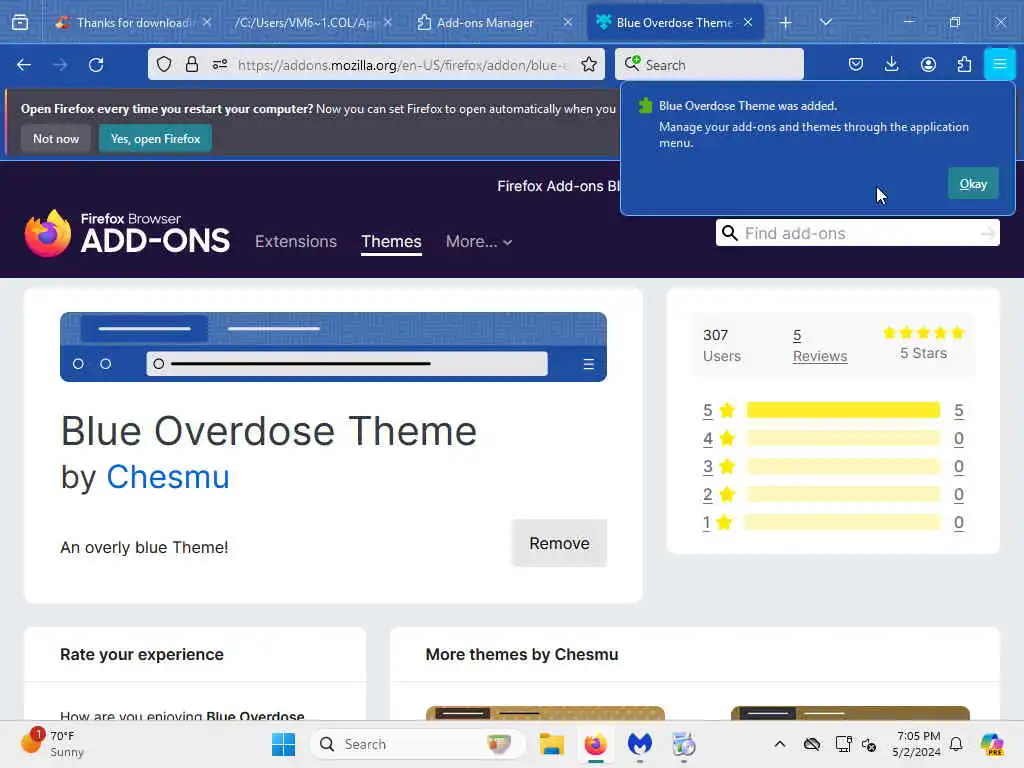Open the 2-star ratings link
Screen dimensions: 1024x768
(708, 494)
